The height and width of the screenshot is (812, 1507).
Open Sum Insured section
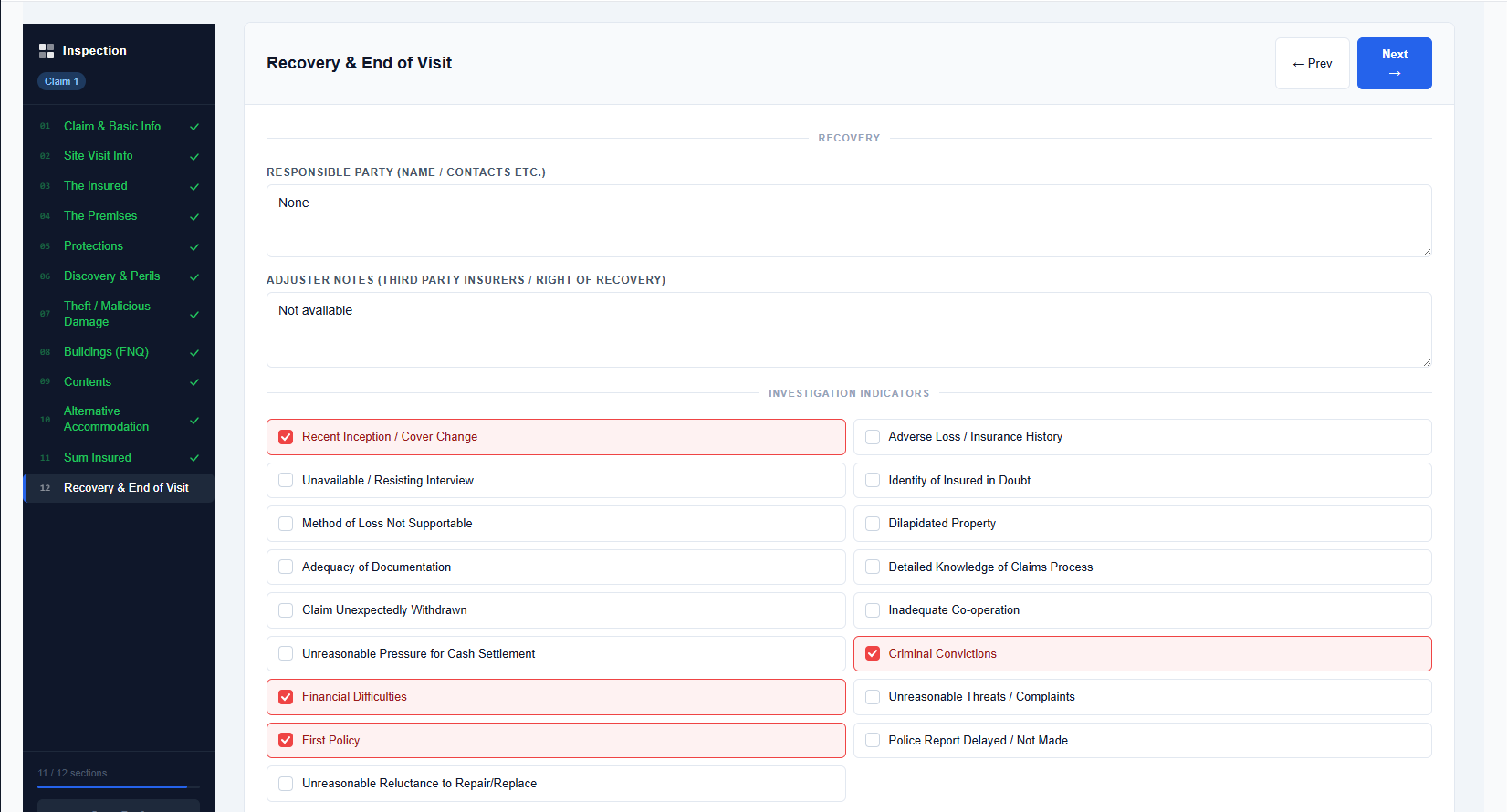click(x=119, y=458)
